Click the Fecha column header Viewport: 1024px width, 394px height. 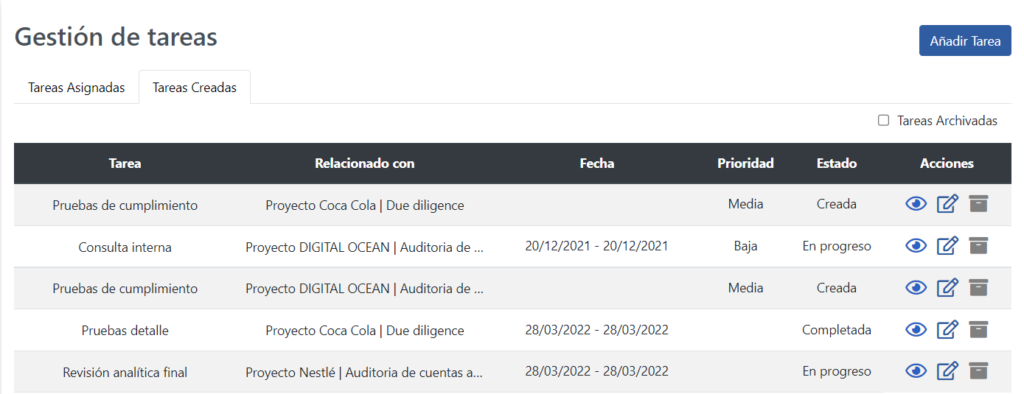[x=597, y=163]
